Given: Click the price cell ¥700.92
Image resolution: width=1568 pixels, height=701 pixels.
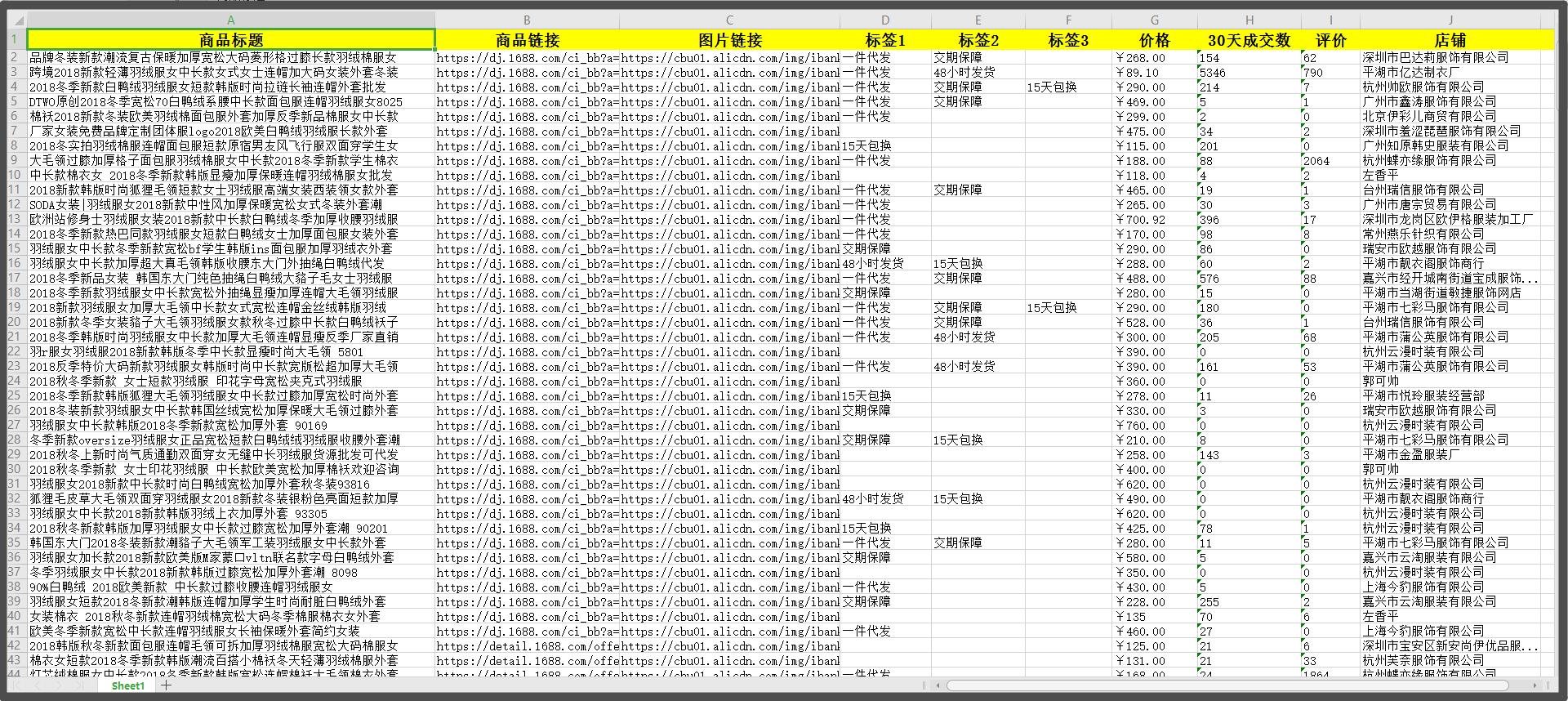Looking at the screenshot, I should [x=1154, y=219].
